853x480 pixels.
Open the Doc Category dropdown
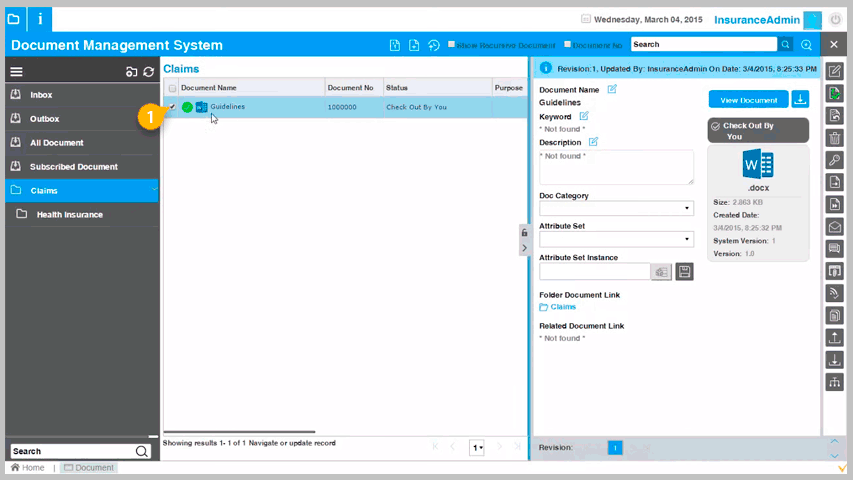point(616,208)
